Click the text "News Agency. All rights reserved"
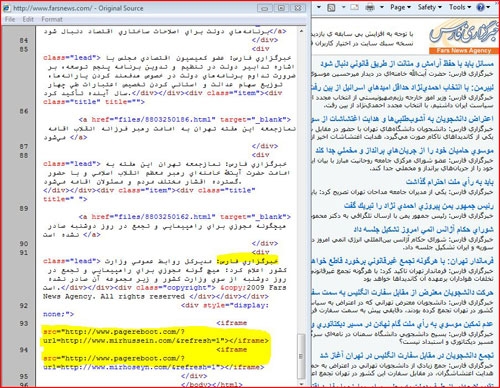 (114, 296)
